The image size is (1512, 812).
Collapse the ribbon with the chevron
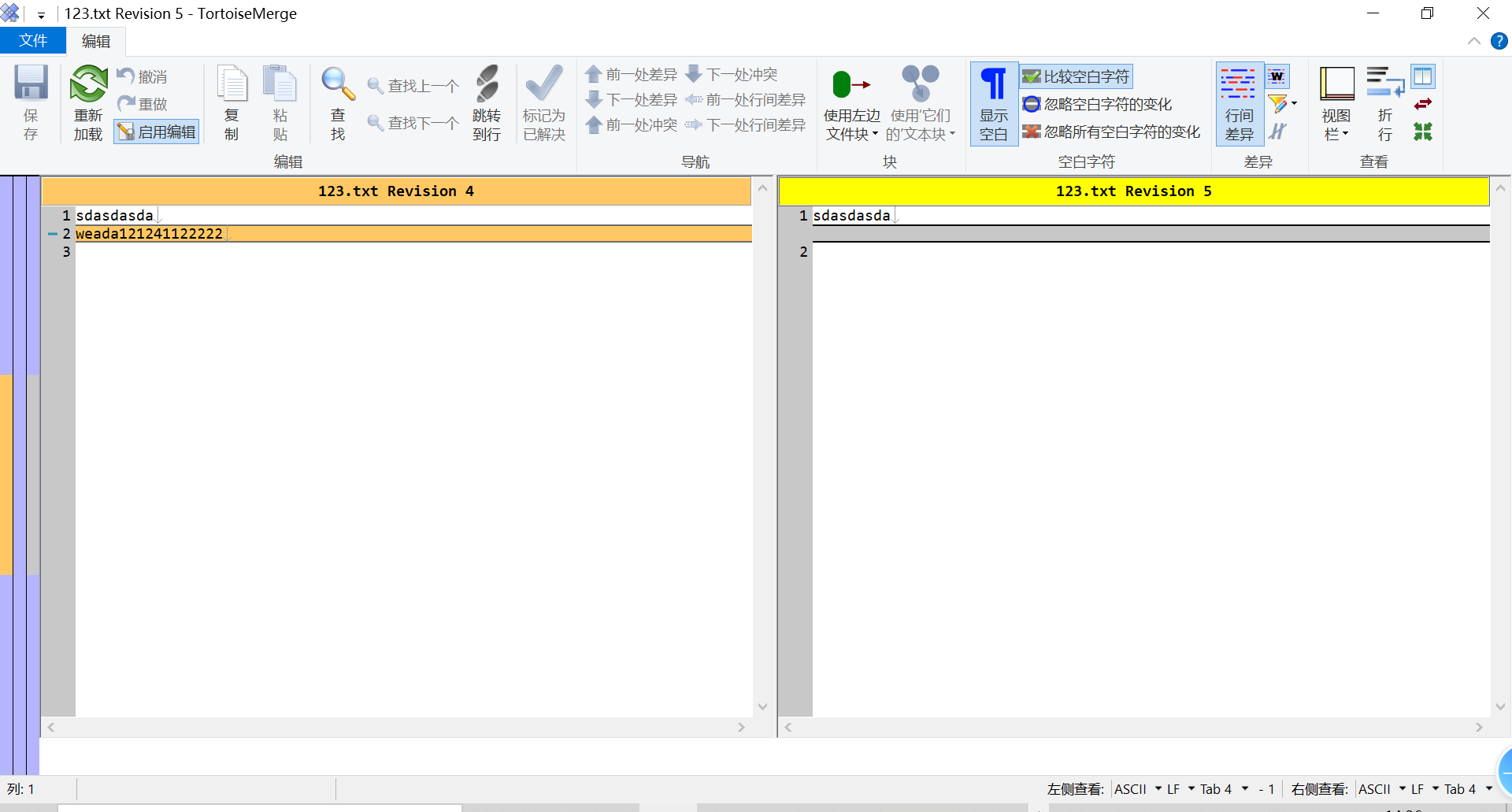pos(1474,41)
